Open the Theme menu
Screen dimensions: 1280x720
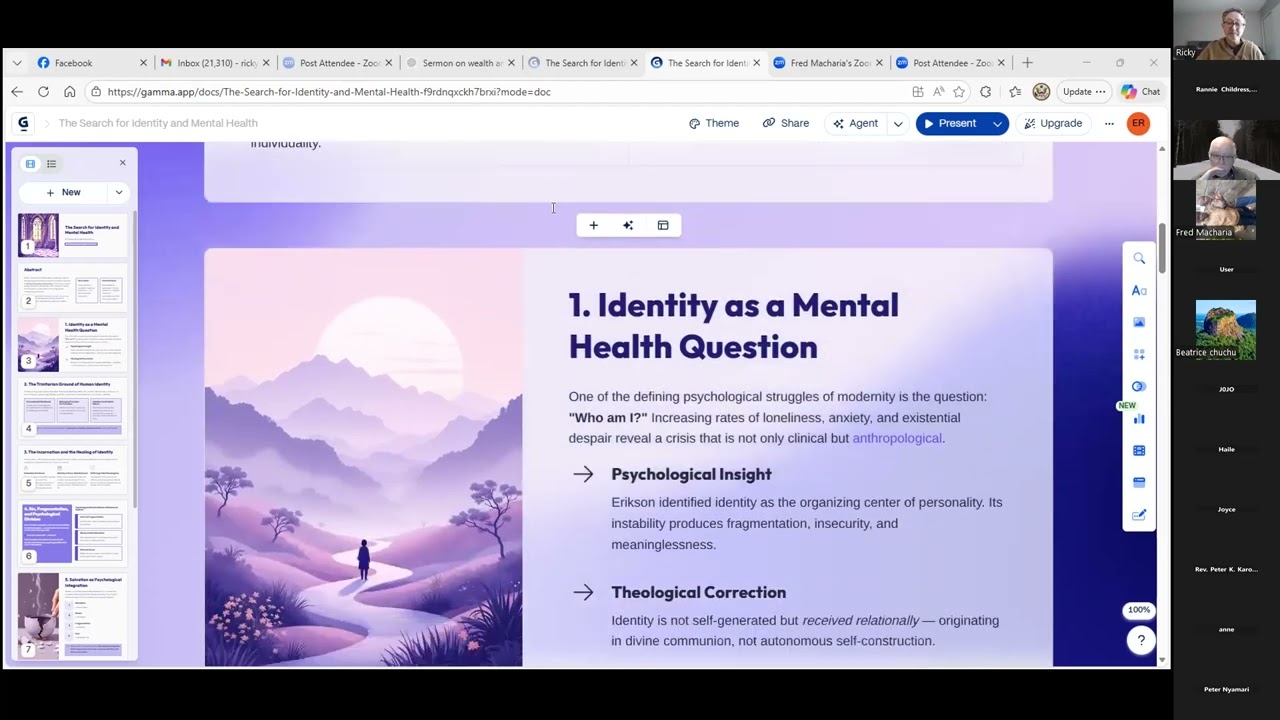tap(714, 124)
